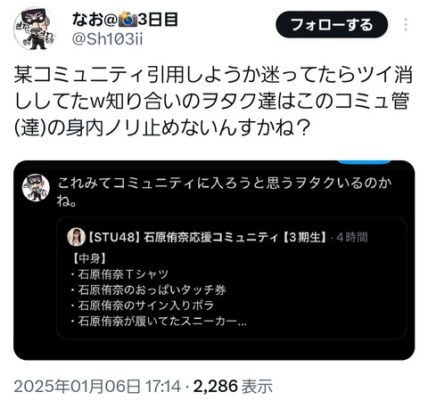Open the 2025年01月06日 17:14 timestamp

click(97, 387)
